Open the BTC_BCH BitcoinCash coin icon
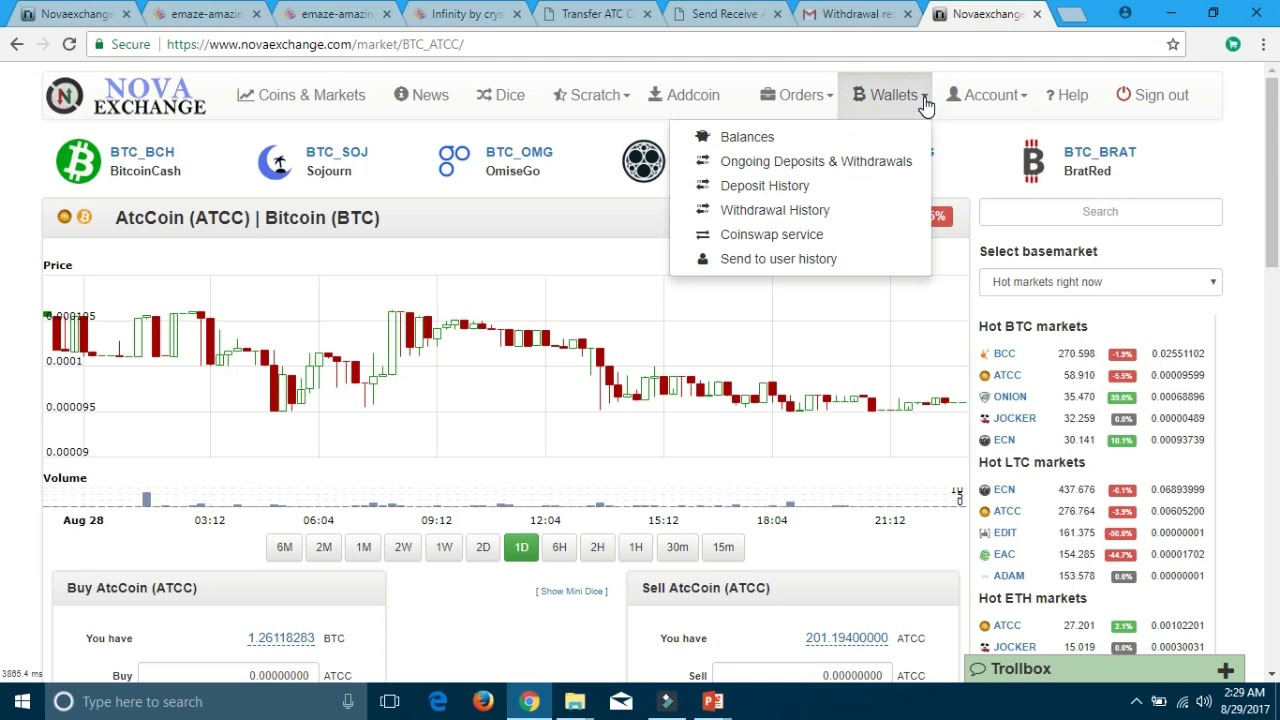Screen dimensions: 1280x720 click(78, 161)
